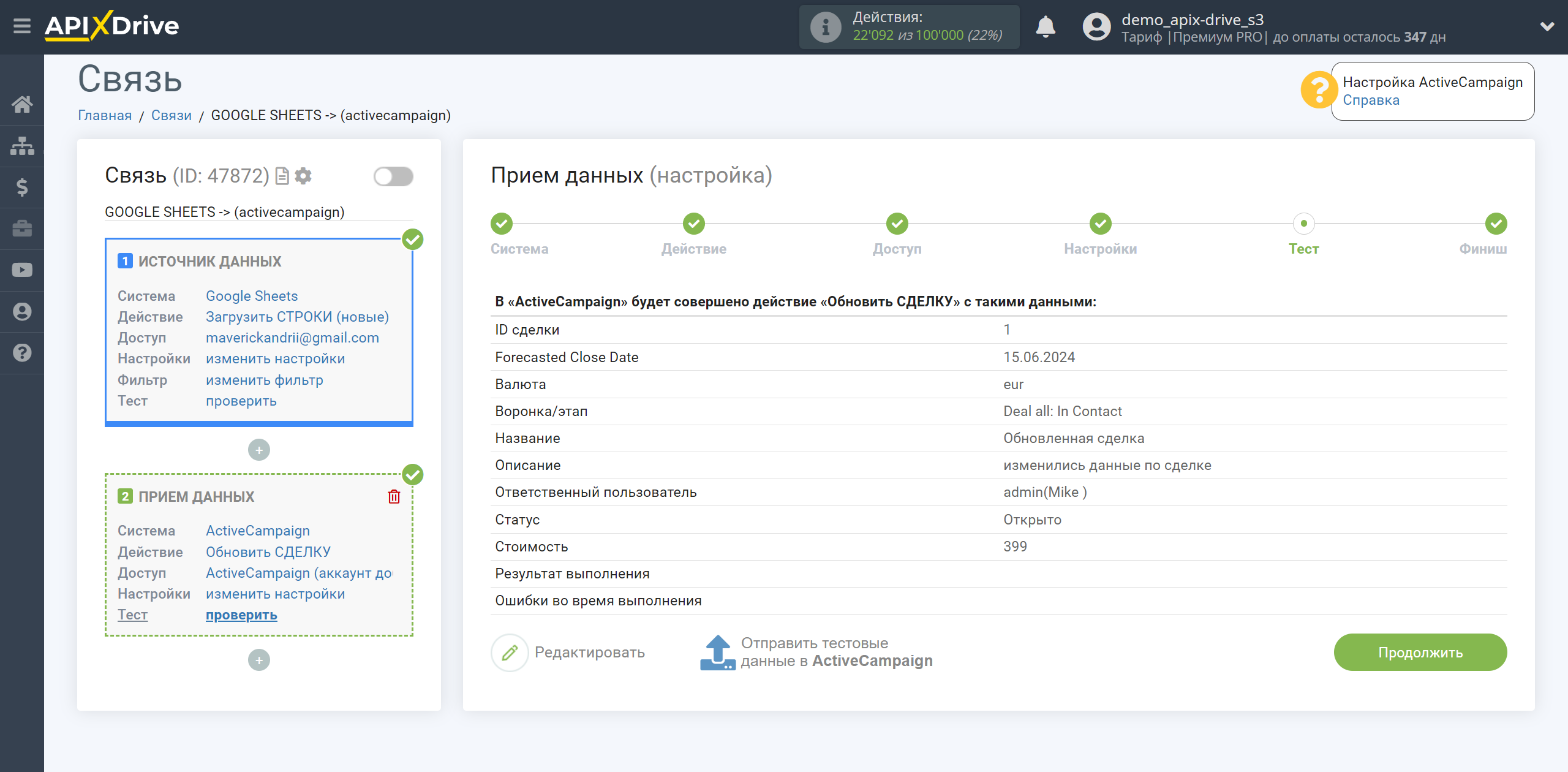Go to Тест step
Viewport: 1568px width, 772px height.
(x=1303, y=224)
